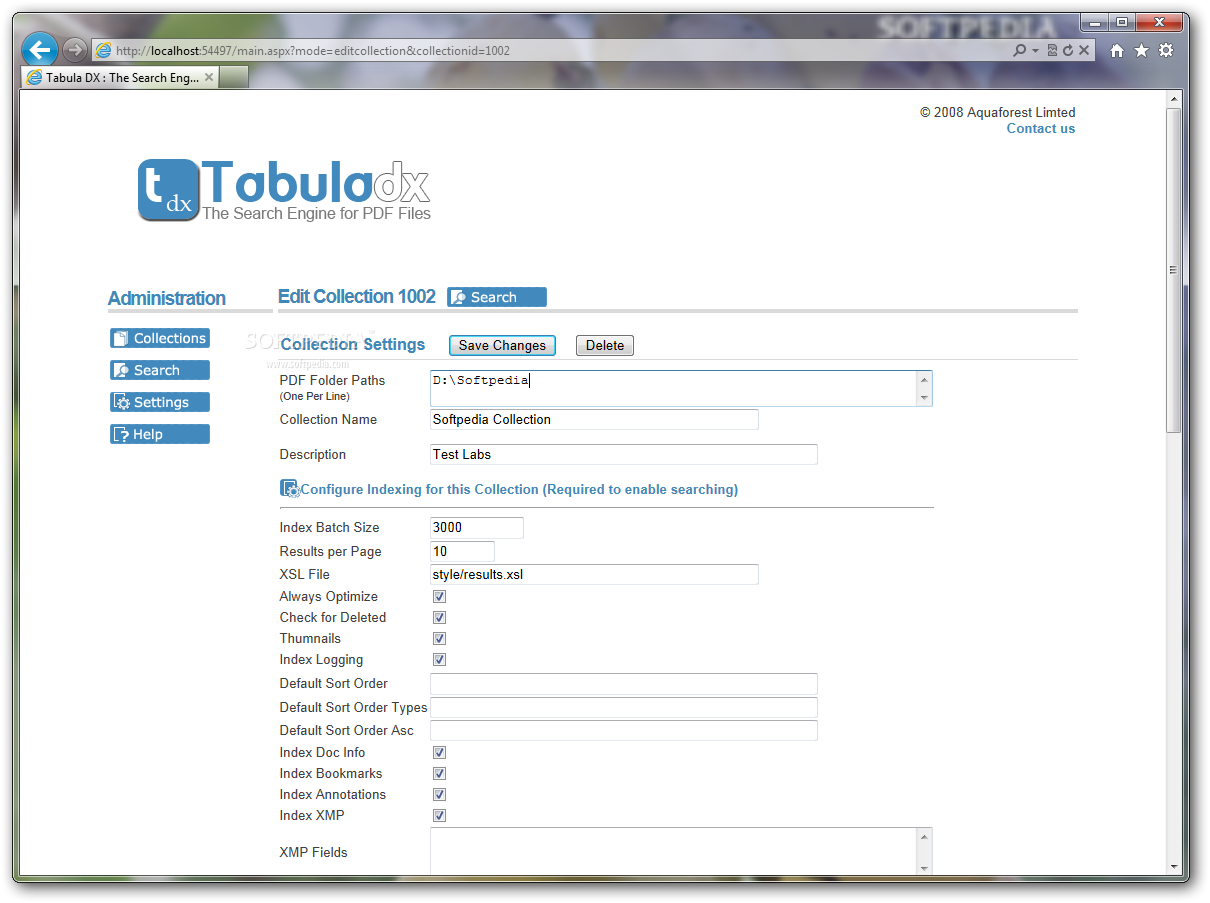Click the Default Sort Order field
The height and width of the screenshot is (903, 1210).
click(624, 684)
